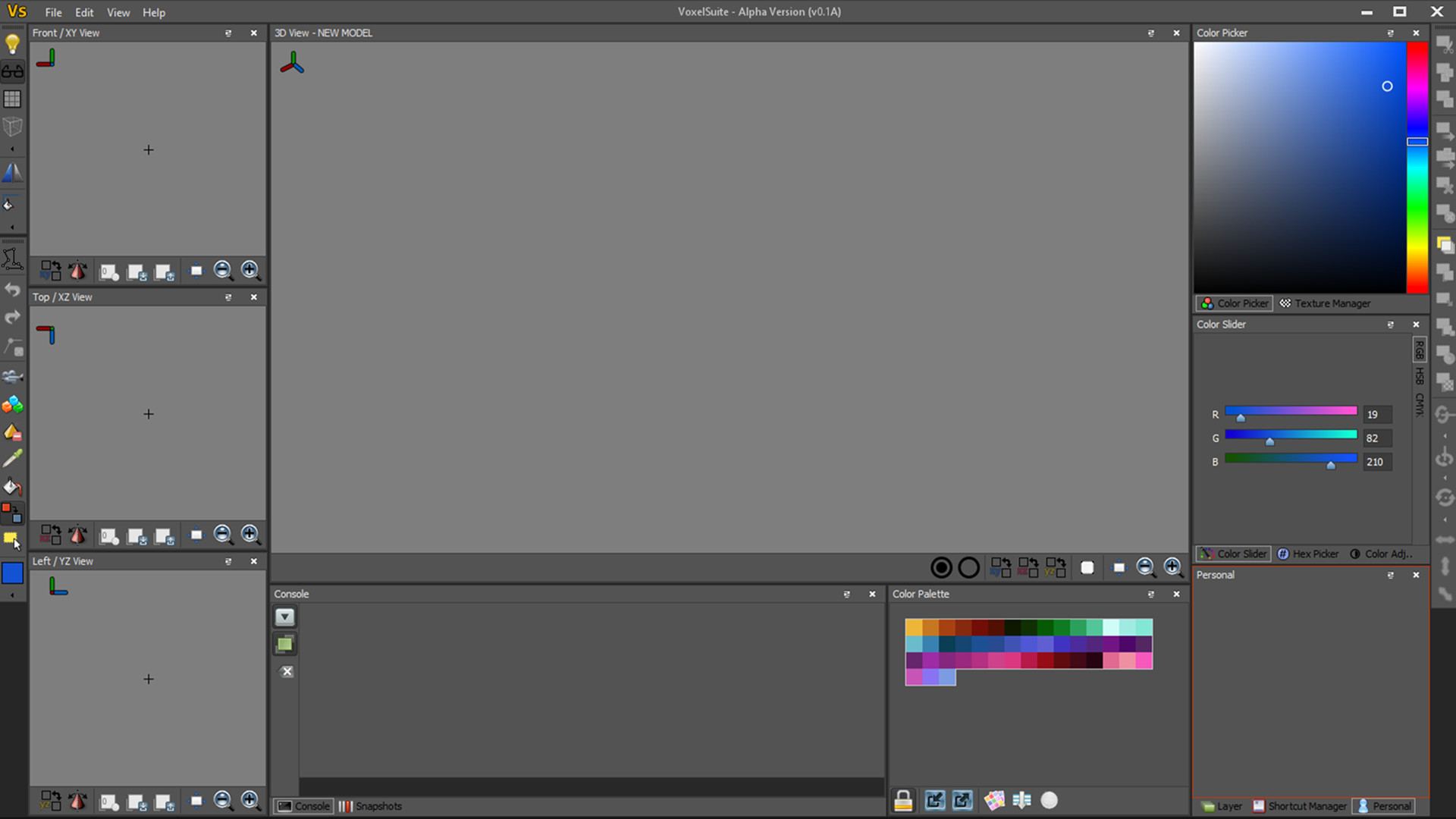The image size is (1456, 819).
Task: Export the color palette
Action: click(962, 800)
